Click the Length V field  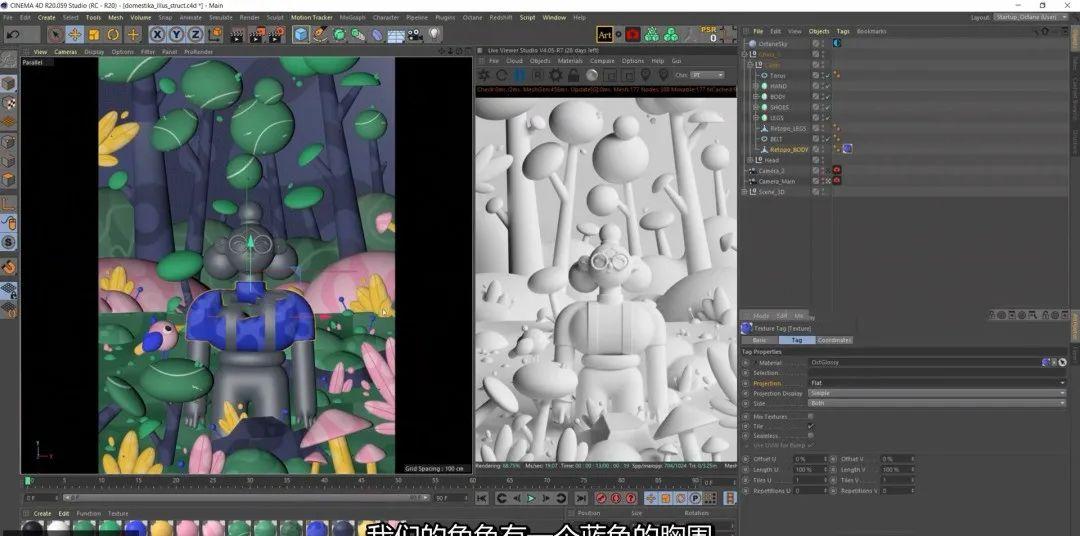click(895, 469)
